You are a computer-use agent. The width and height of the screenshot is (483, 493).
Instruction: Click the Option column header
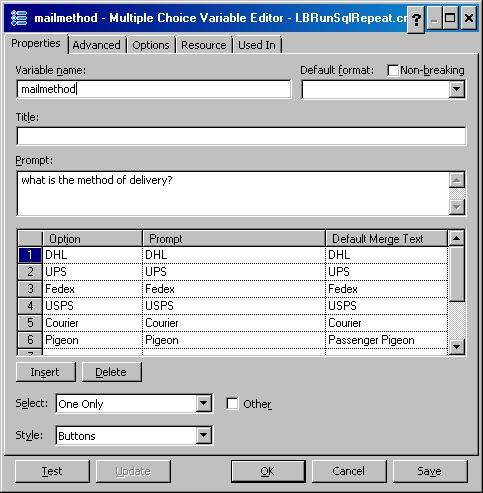(92, 239)
